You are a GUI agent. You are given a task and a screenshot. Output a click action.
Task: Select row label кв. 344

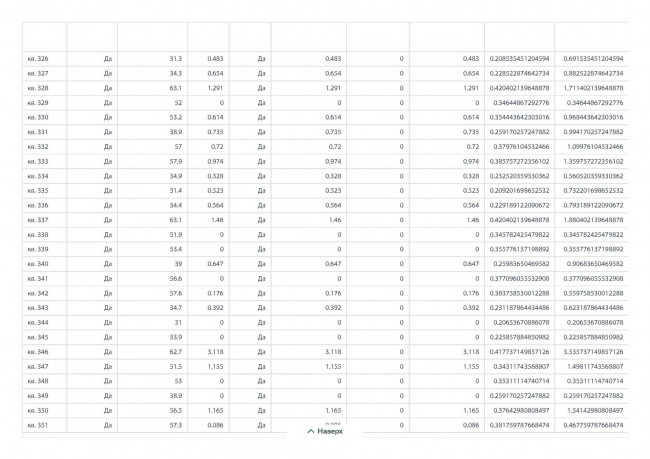[x=38, y=323]
